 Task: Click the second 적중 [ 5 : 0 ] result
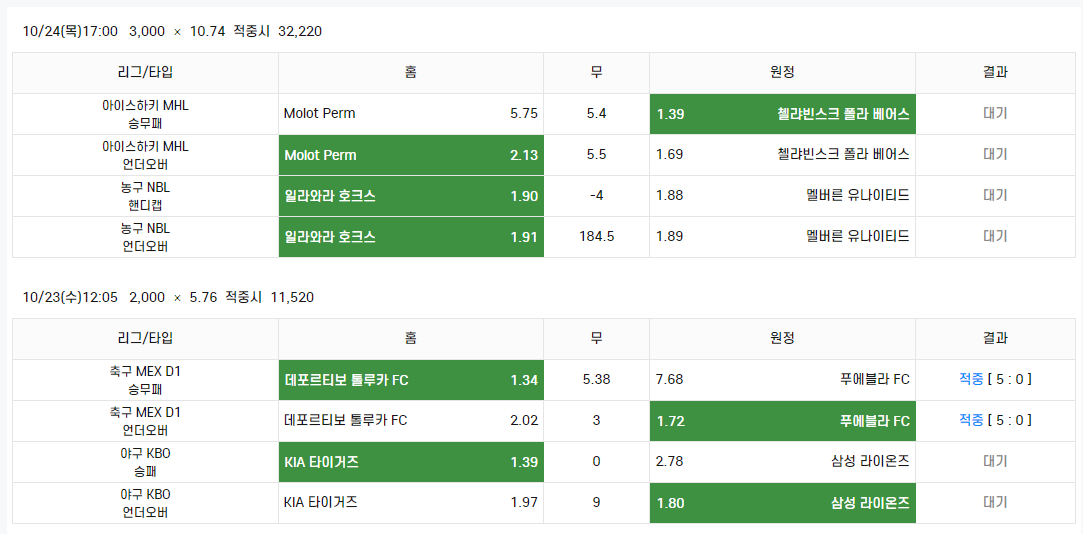pyautogui.click(x=995, y=420)
